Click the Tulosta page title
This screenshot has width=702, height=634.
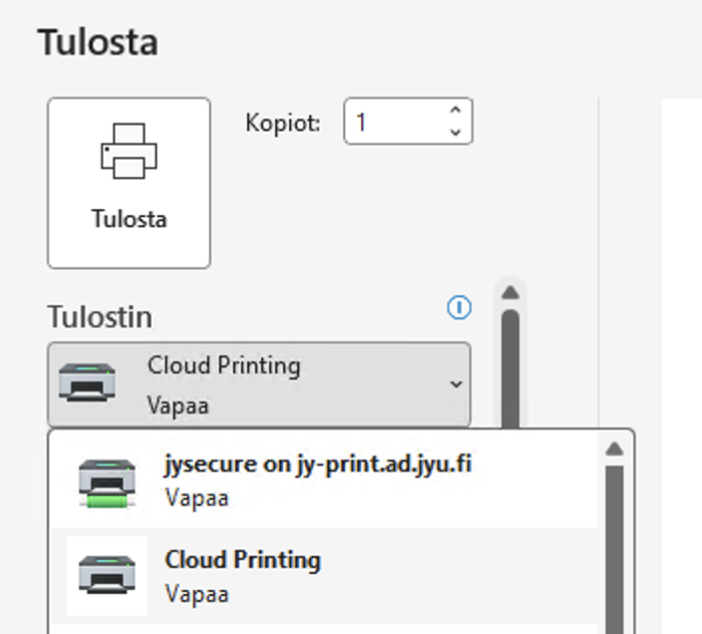point(98,42)
